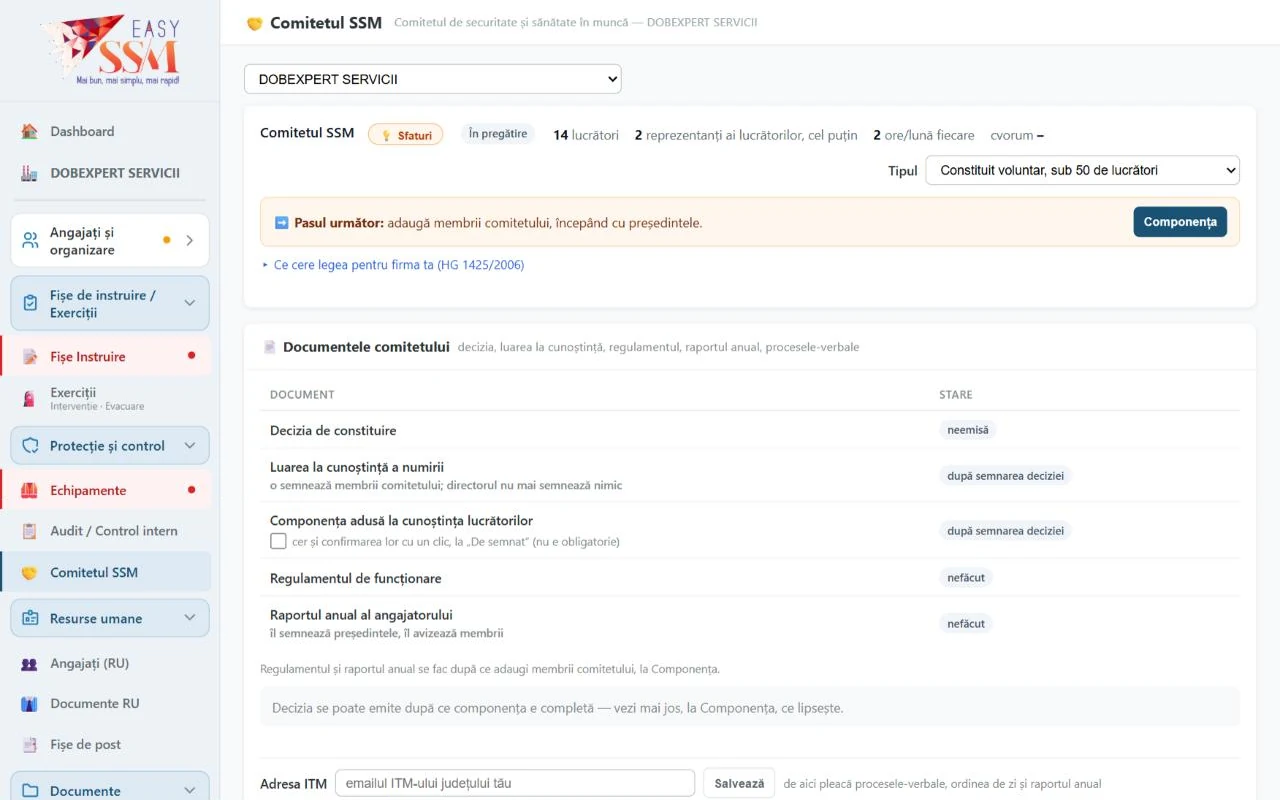Image resolution: width=1280 pixels, height=800 pixels.
Task: Click the Decizia de constituire row title
Action: point(333,431)
